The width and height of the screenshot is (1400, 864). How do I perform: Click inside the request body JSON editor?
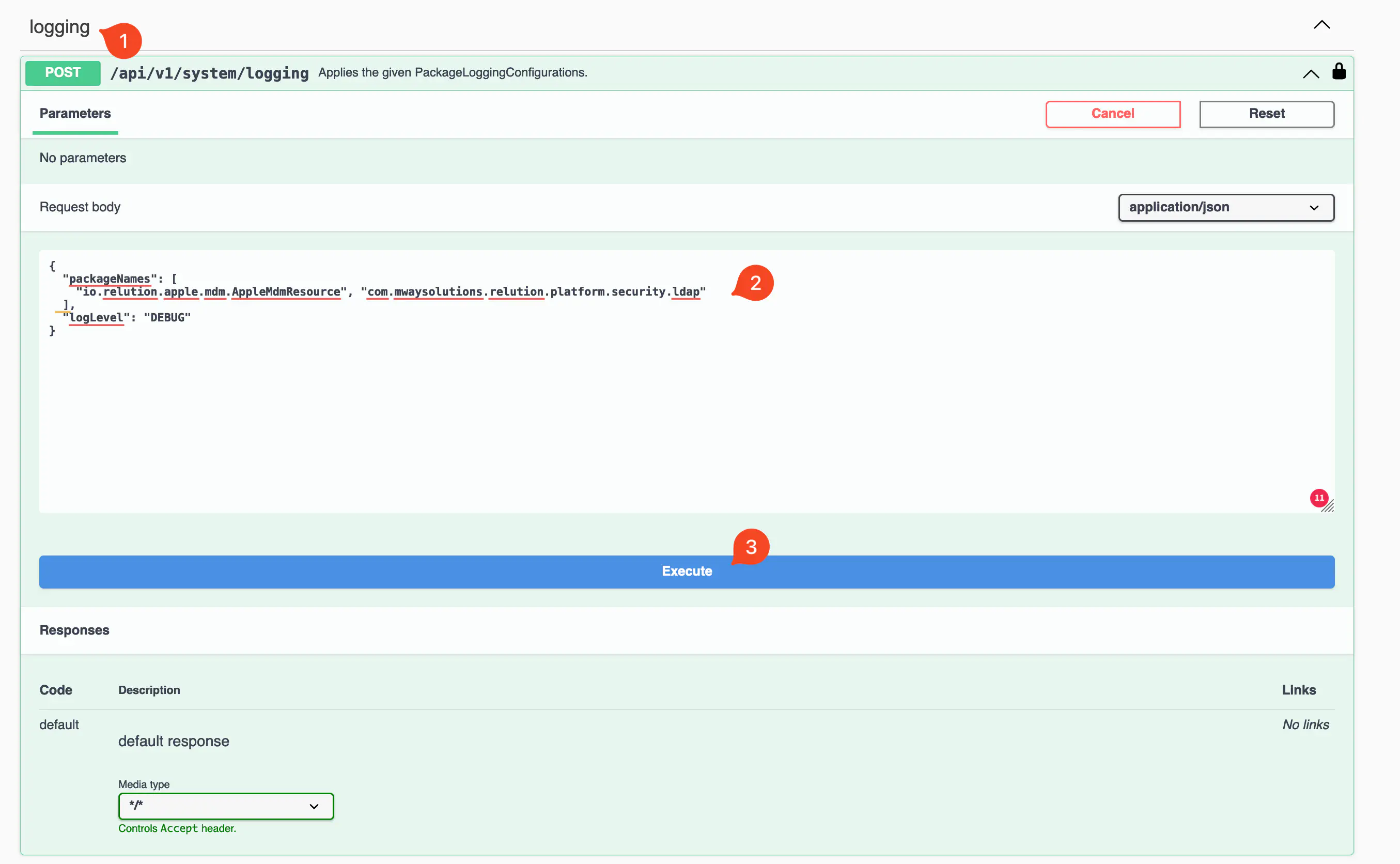click(686, 411)
